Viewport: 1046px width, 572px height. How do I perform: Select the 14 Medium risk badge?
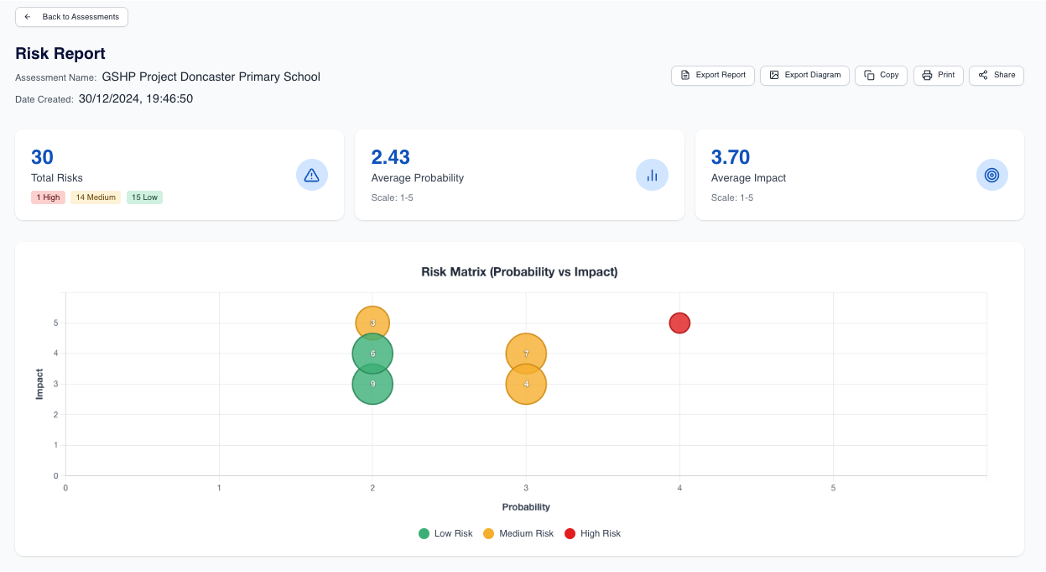click(x=95, y=198)
